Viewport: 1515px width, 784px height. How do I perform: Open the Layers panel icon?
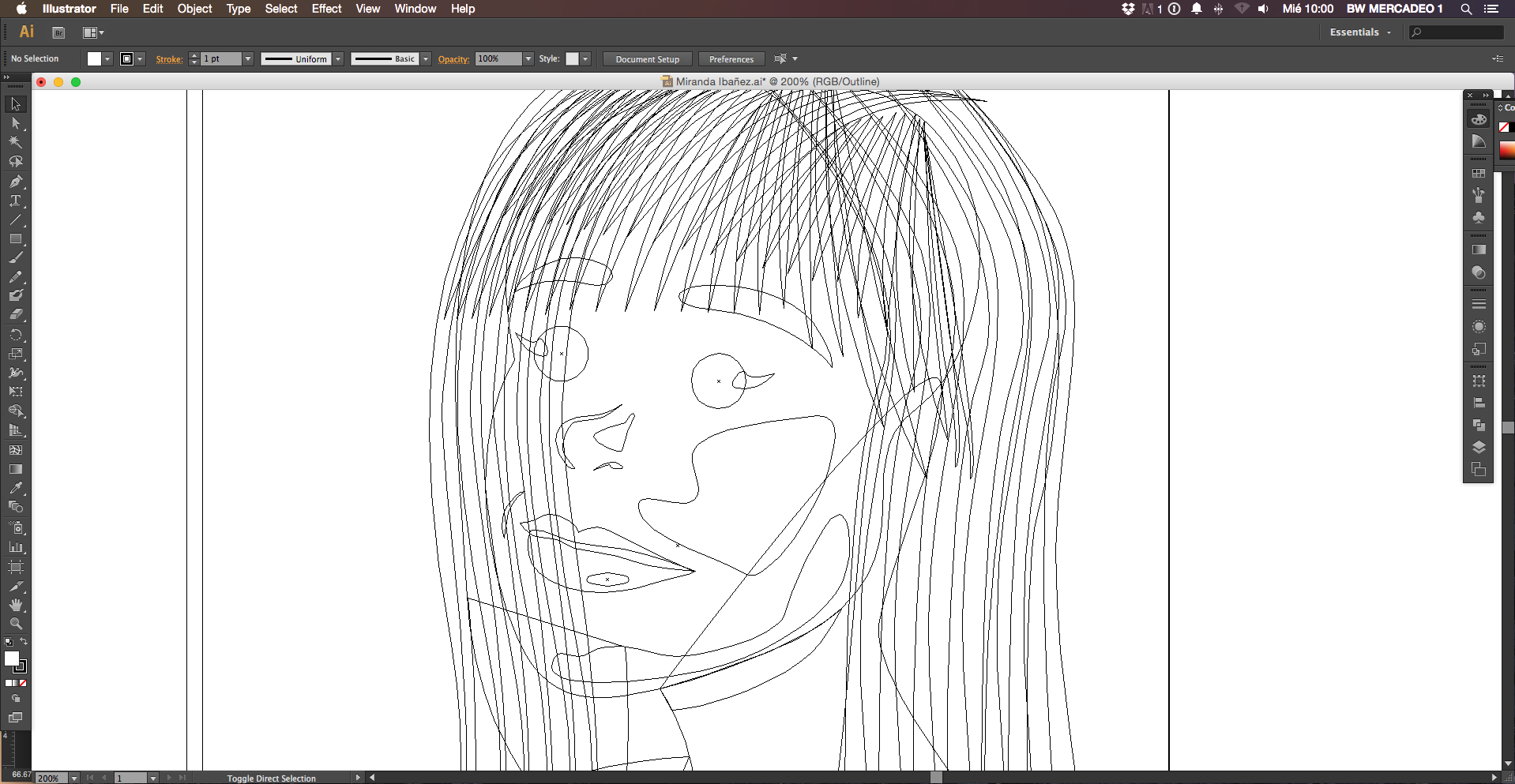(x=1479, y=448)
